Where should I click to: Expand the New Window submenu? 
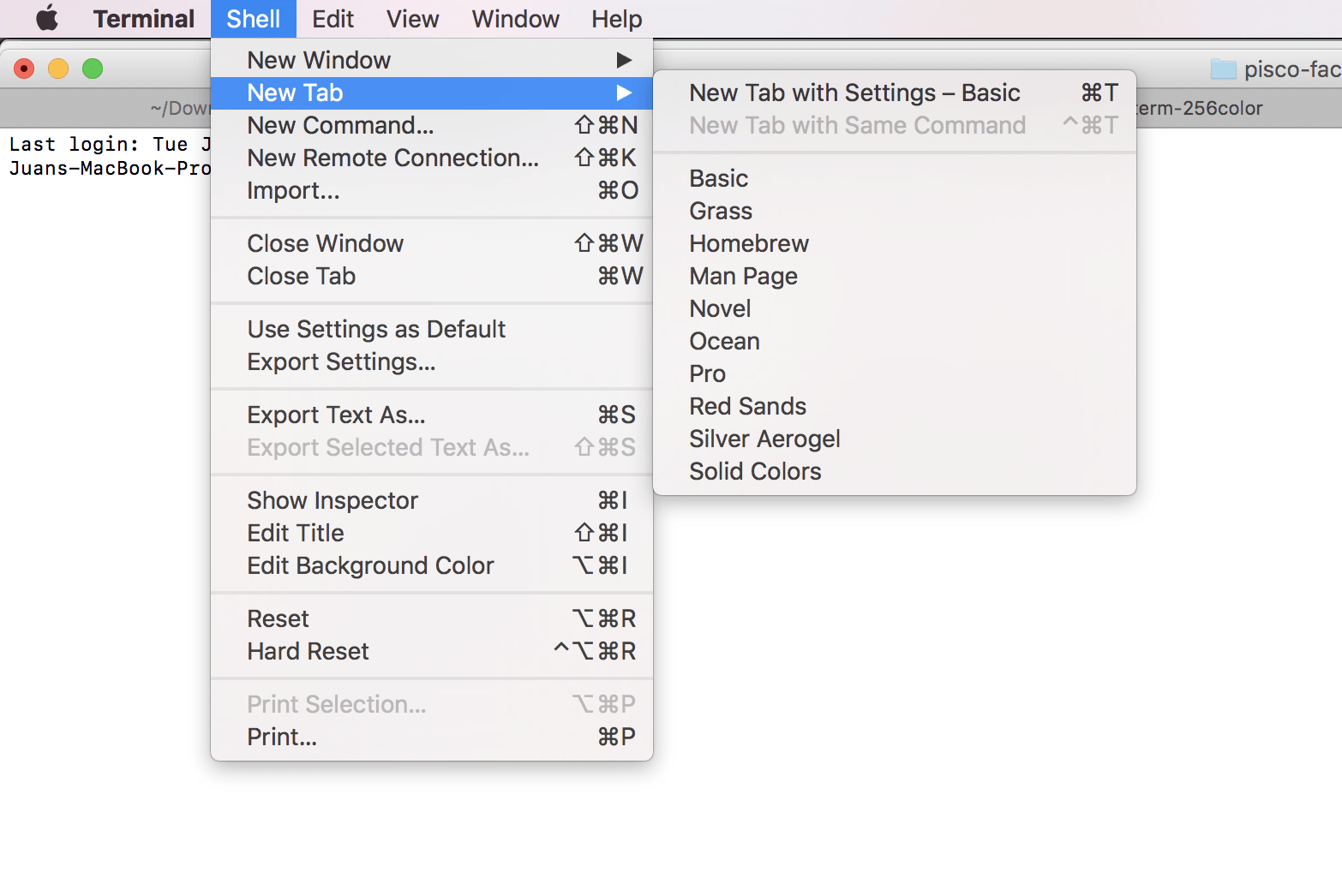(432, 60)
